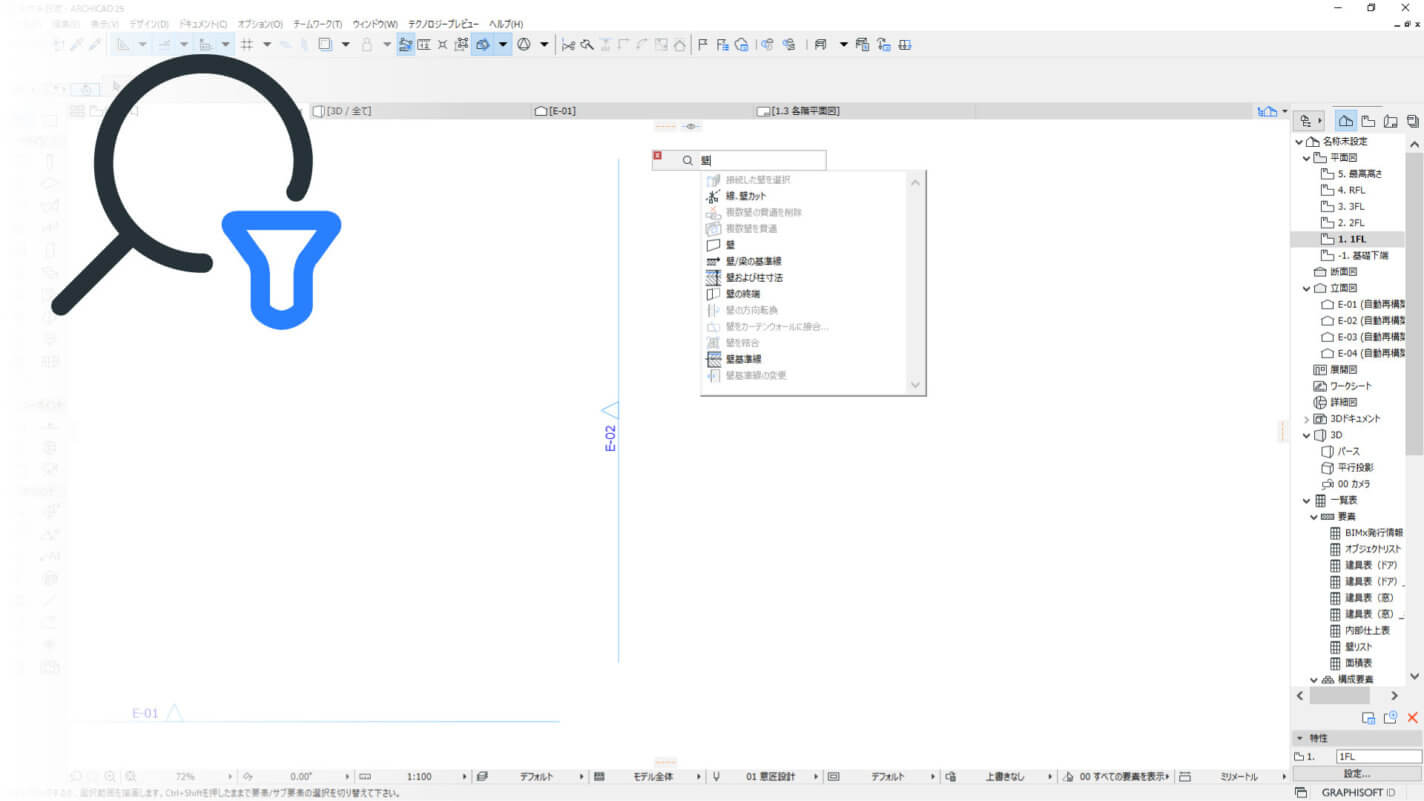Open the View Map tab icon in Navigator
The width and height of the screenshot is (1424, 801).
click(x=1368, y=121)
